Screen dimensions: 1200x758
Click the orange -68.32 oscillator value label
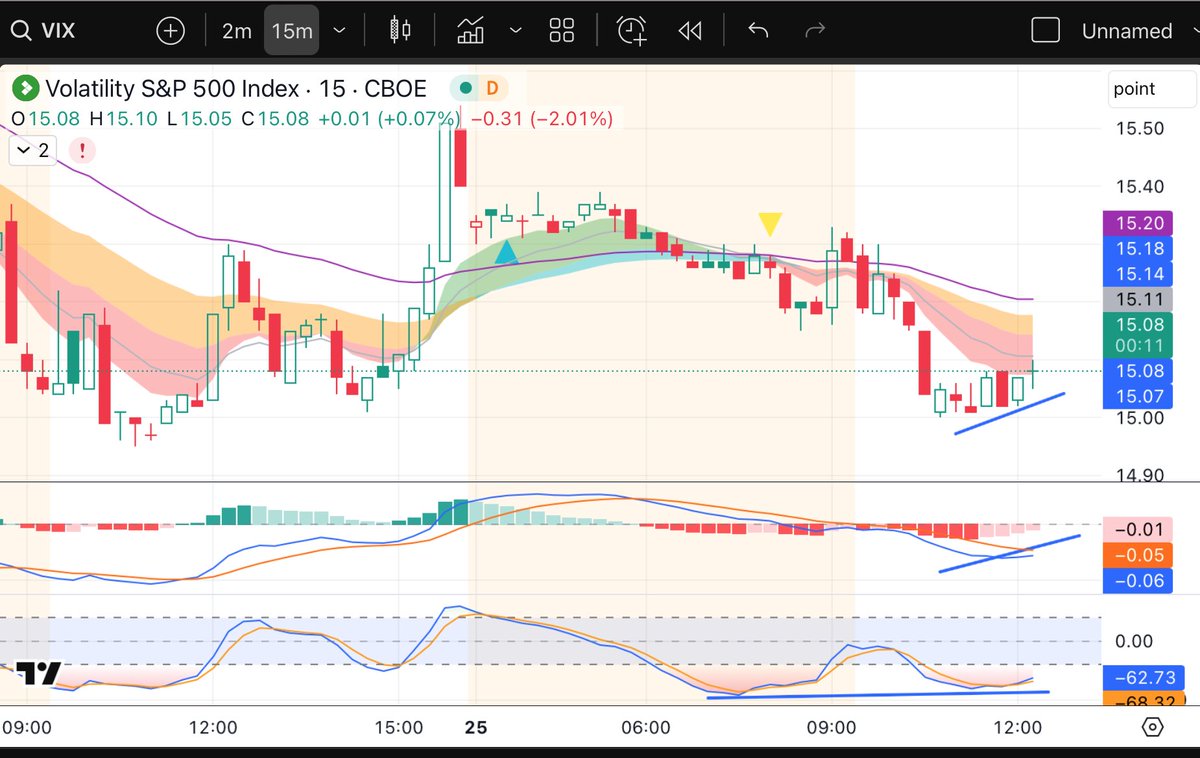(x=1142, y=699)
